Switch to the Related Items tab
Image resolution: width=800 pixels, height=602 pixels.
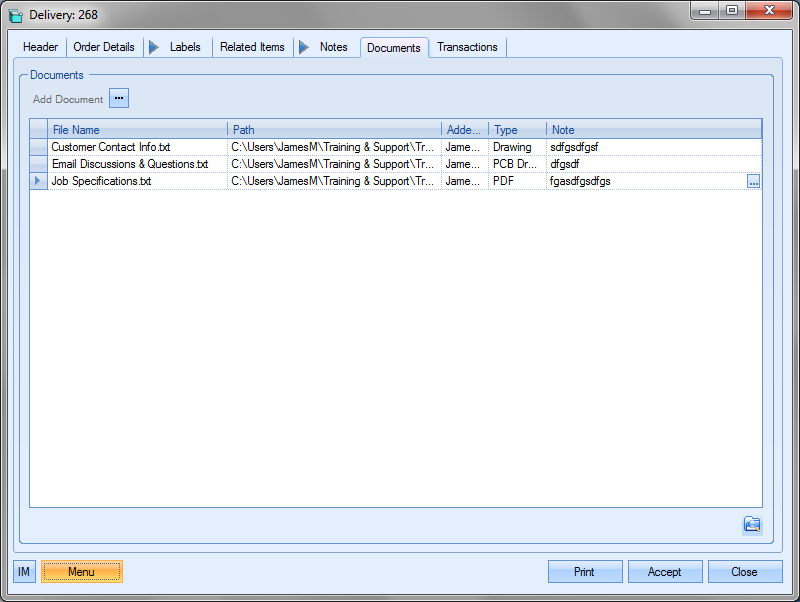pyautogui.click(x=252, y=47)
